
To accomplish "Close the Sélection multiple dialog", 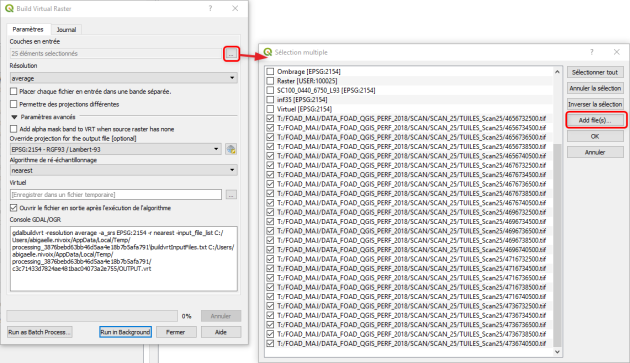I will 617,52.
